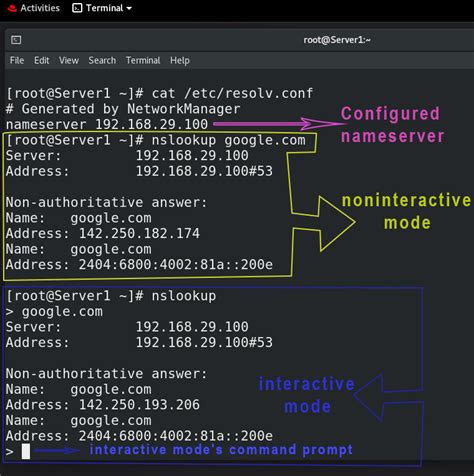Open the View menu
The height and width of the screenshot is (476, 474).
click(69, 60)
